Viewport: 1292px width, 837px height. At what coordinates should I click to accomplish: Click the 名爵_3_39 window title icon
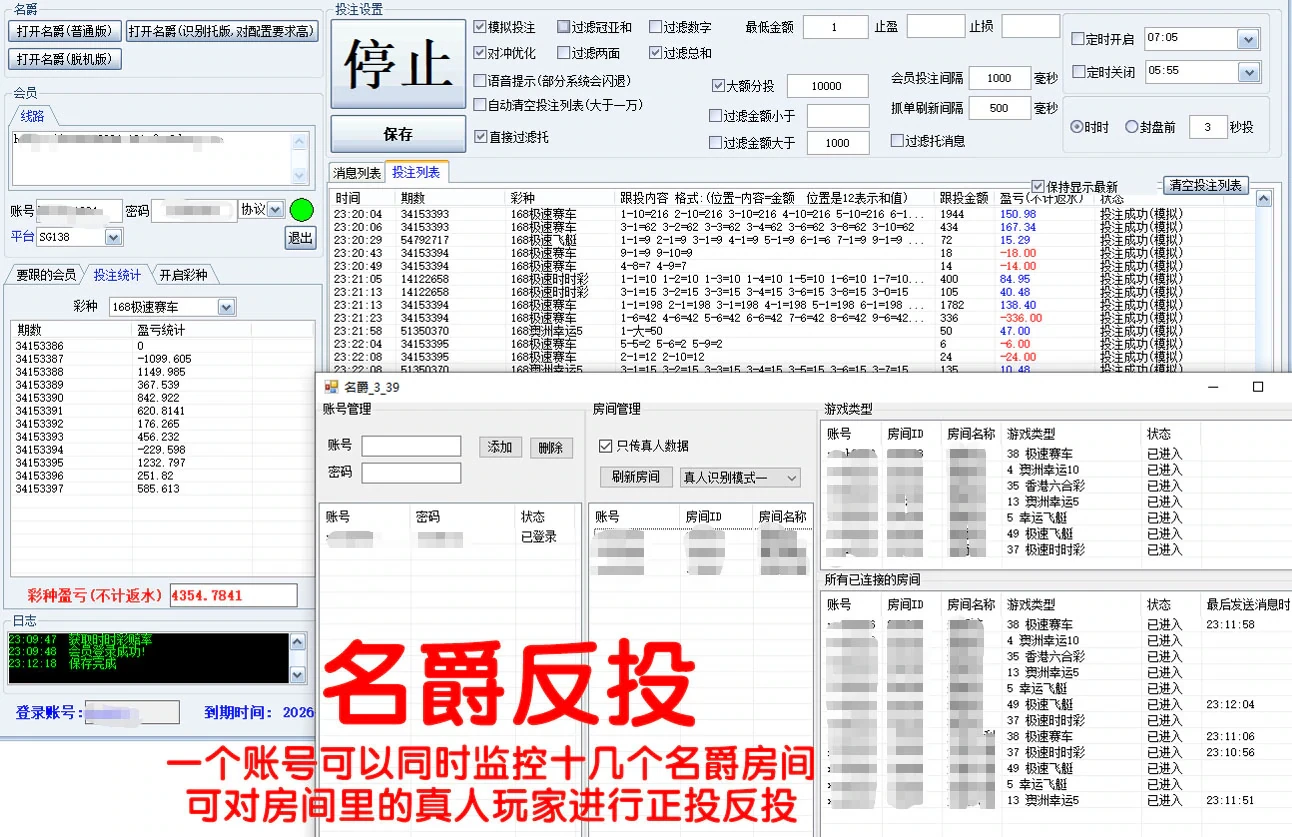click(x=331, y=386)
